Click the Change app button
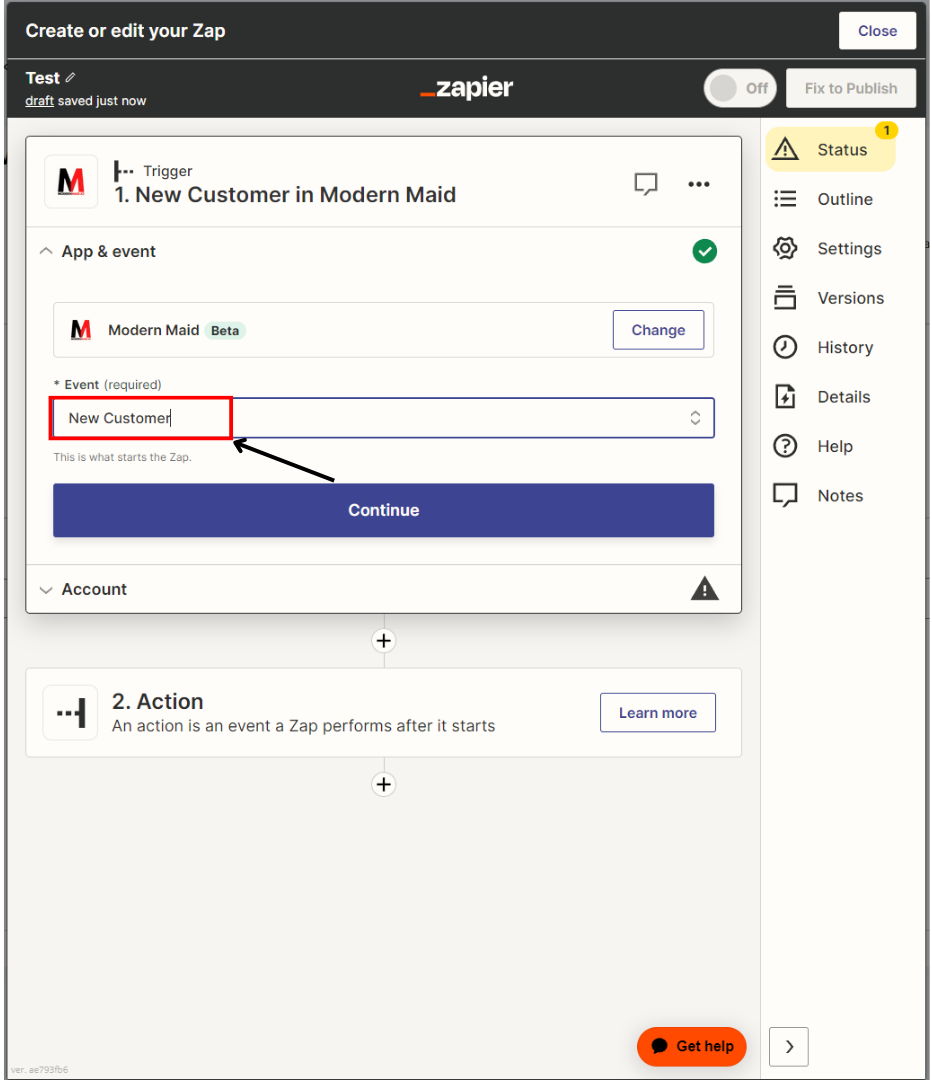Viewport: 932px width, 1080px height. (658, 330)
